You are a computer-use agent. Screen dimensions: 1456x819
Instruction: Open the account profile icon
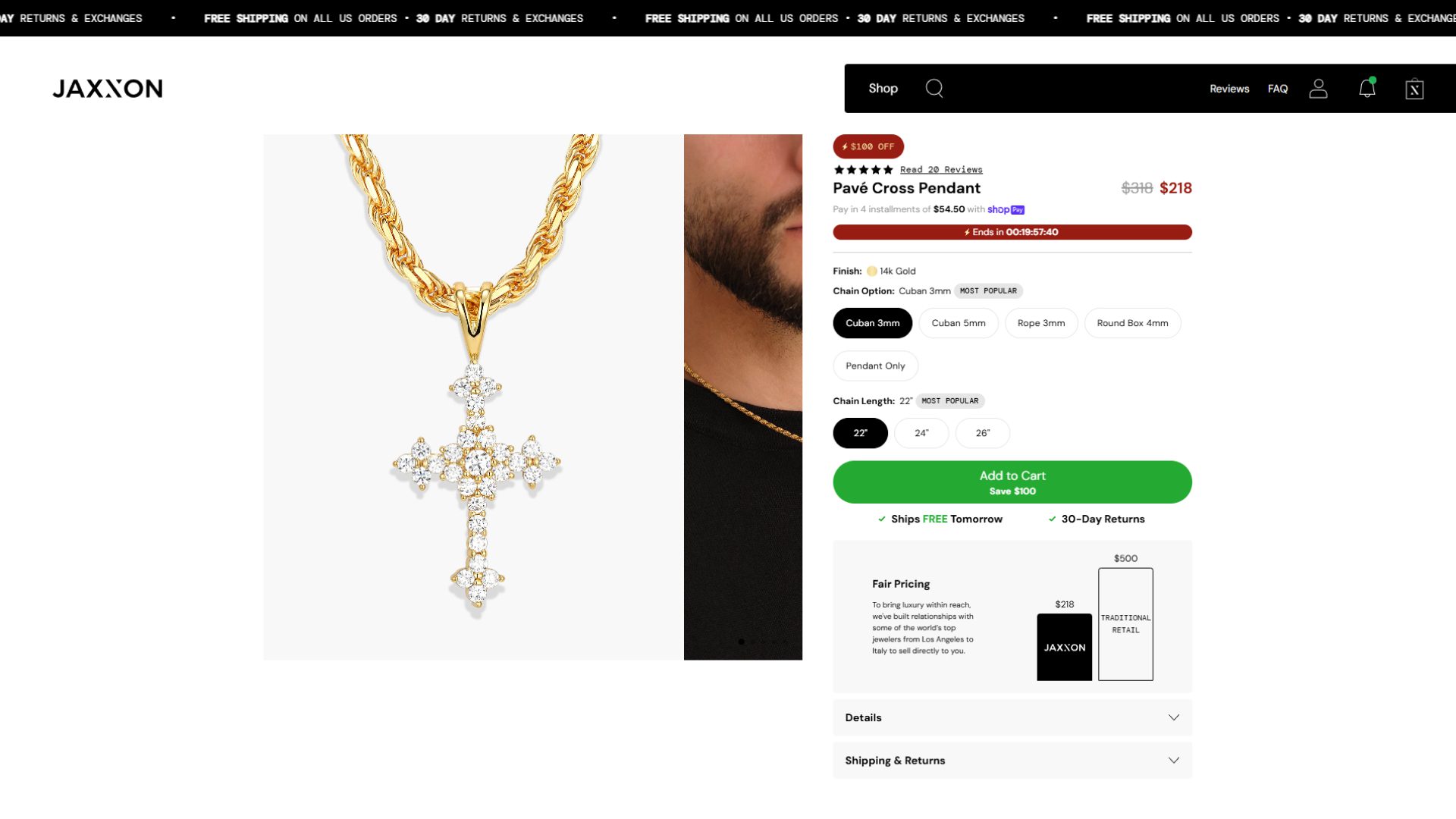click(1318, 89)
